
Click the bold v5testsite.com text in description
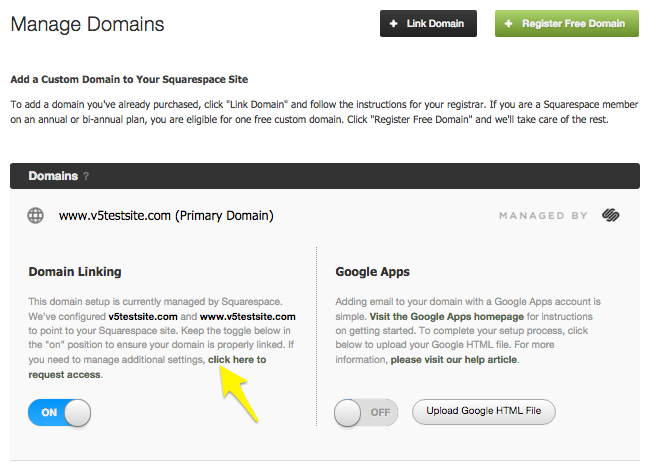[x=143, y=316]
